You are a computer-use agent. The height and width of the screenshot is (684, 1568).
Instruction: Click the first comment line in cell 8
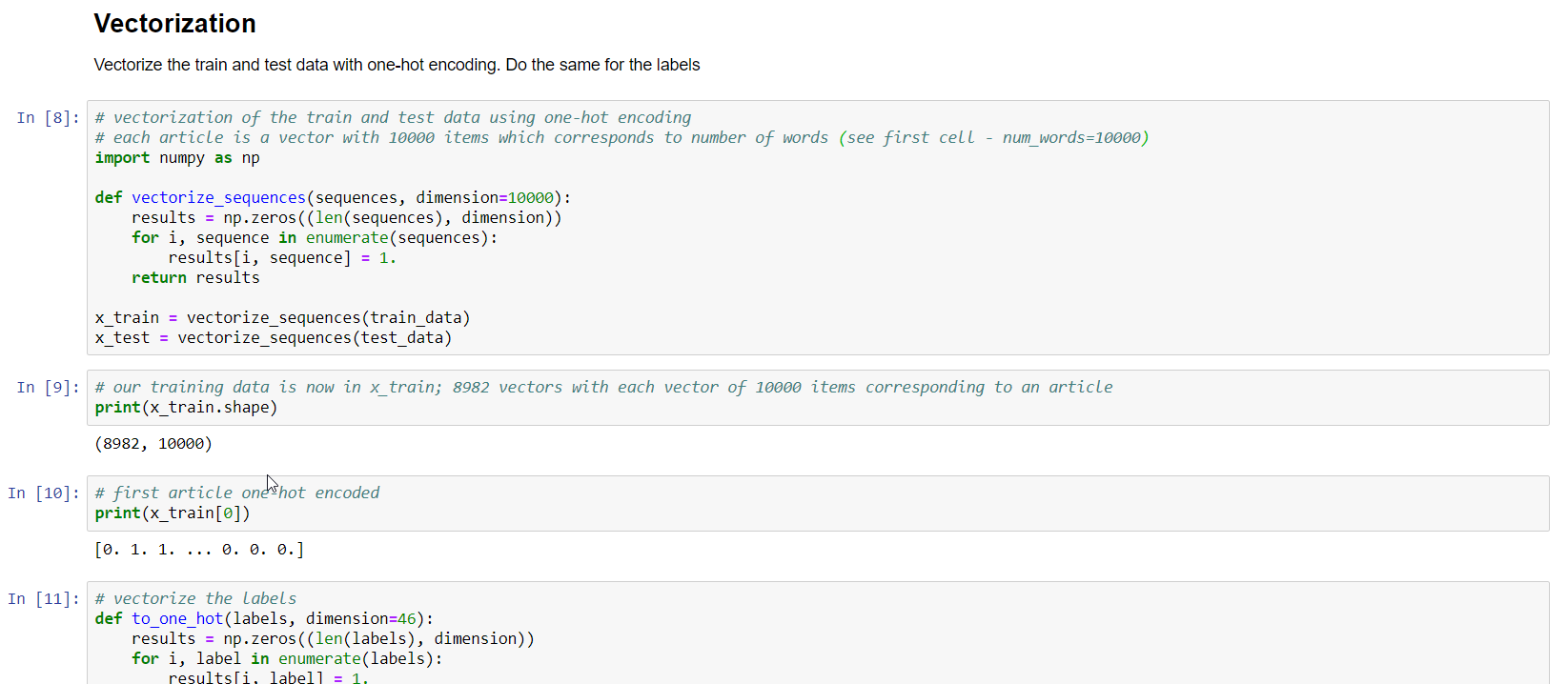(393, 118)
